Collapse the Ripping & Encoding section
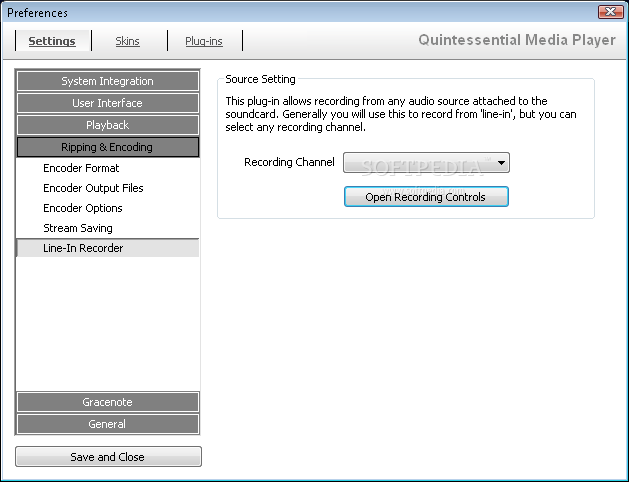Viewport: 629px width, 482px height. pyautogui.click(x=108, y=147)
